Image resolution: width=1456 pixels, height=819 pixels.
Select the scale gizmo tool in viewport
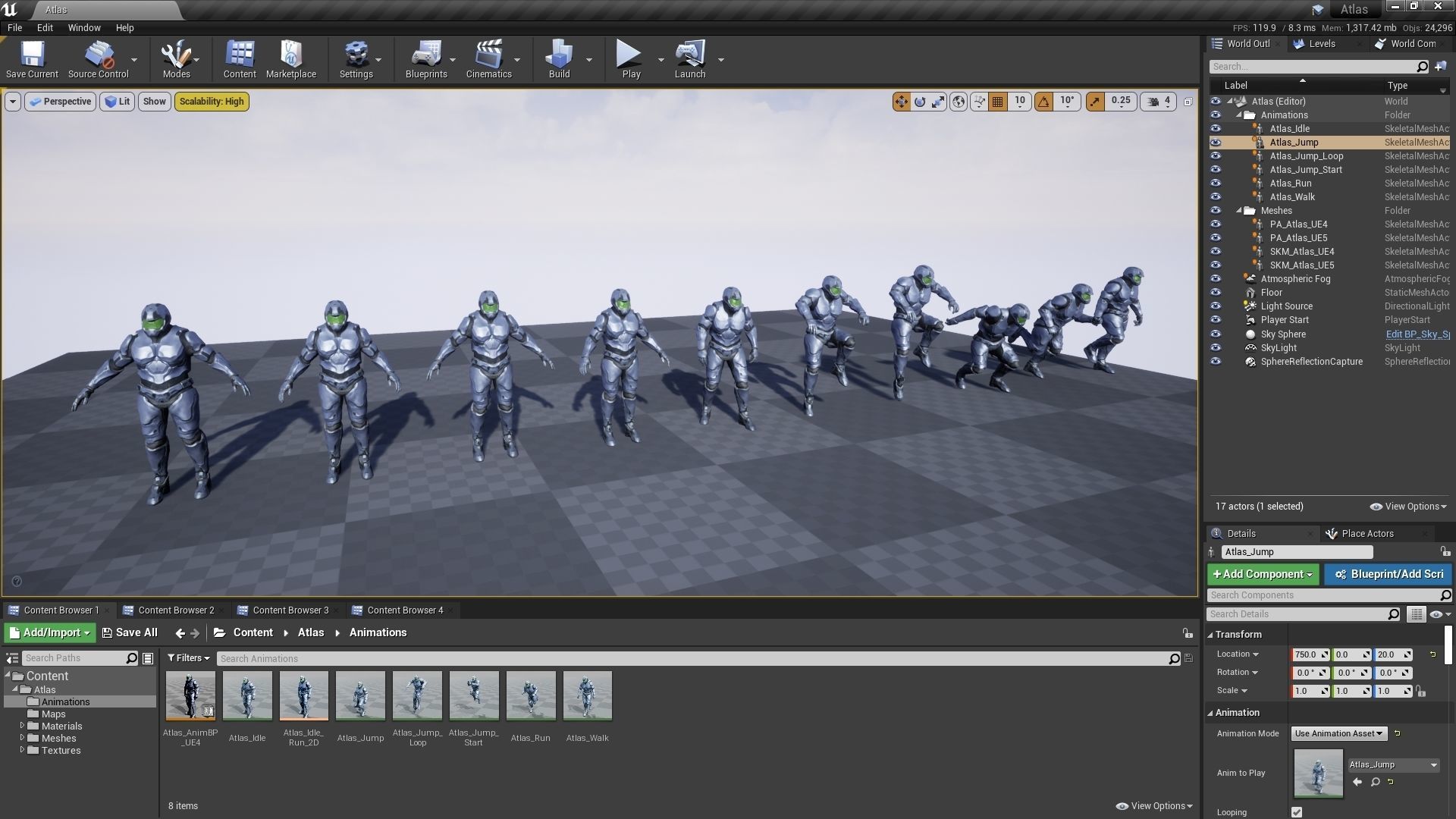click(x=938, y=102)
